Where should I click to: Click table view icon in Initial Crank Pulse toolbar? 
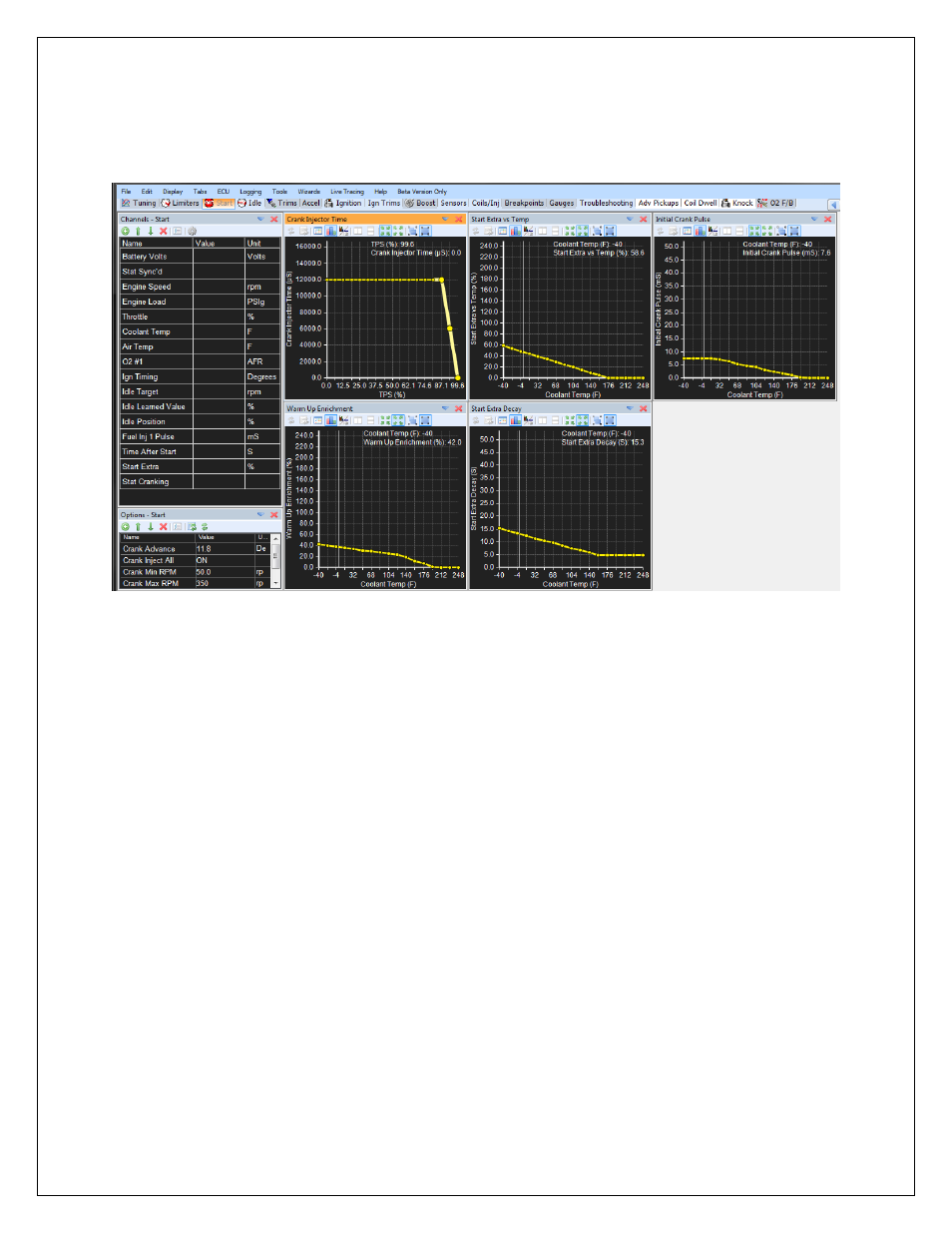688,231
